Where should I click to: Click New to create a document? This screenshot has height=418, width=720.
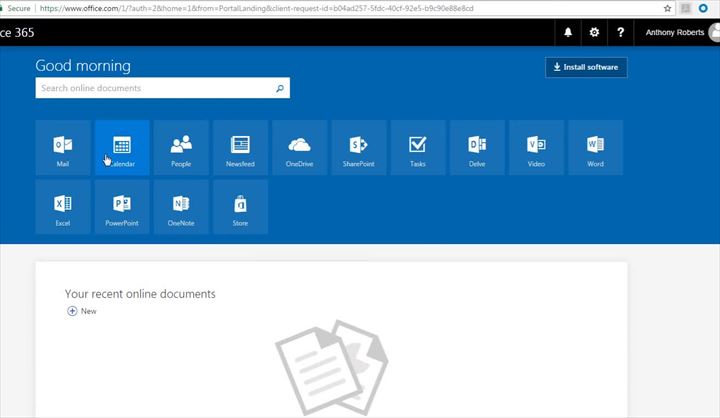[82, 311]
